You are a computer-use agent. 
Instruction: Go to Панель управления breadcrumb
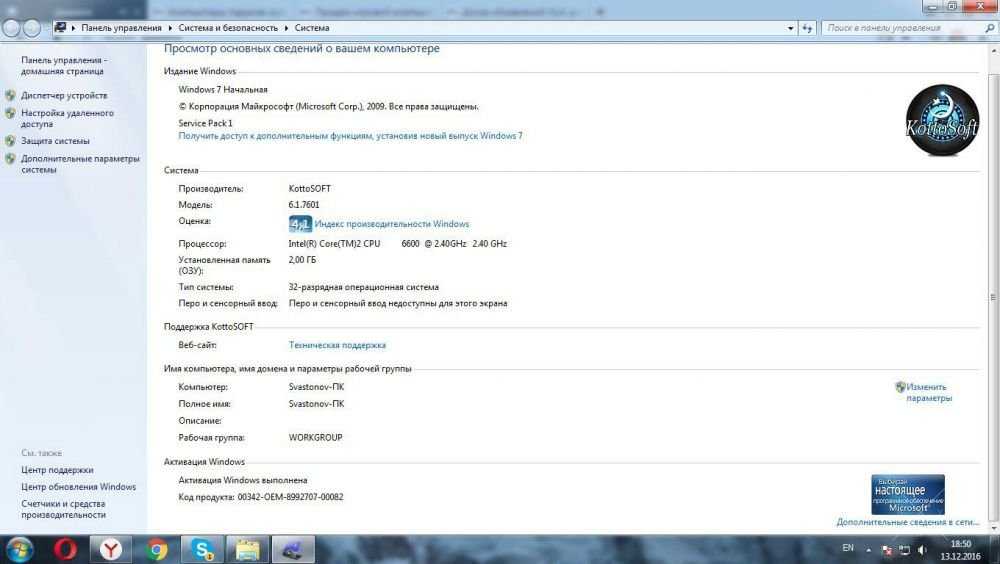[x=121, y=28]
